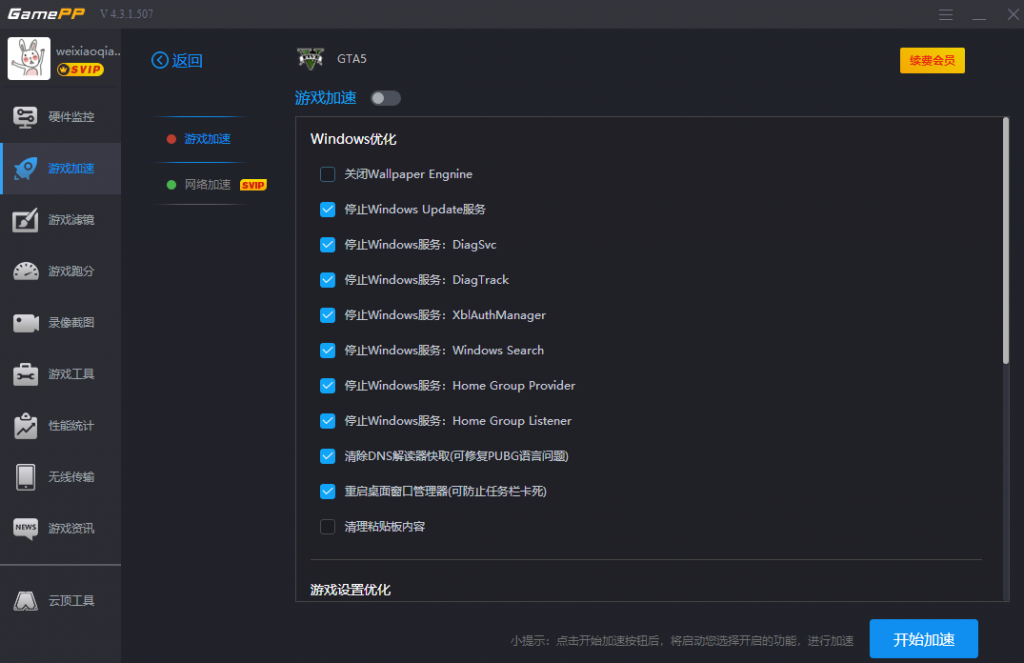Open 游戏滤镜 menu label
This screenshot has width=1024, height=663.
71,220
